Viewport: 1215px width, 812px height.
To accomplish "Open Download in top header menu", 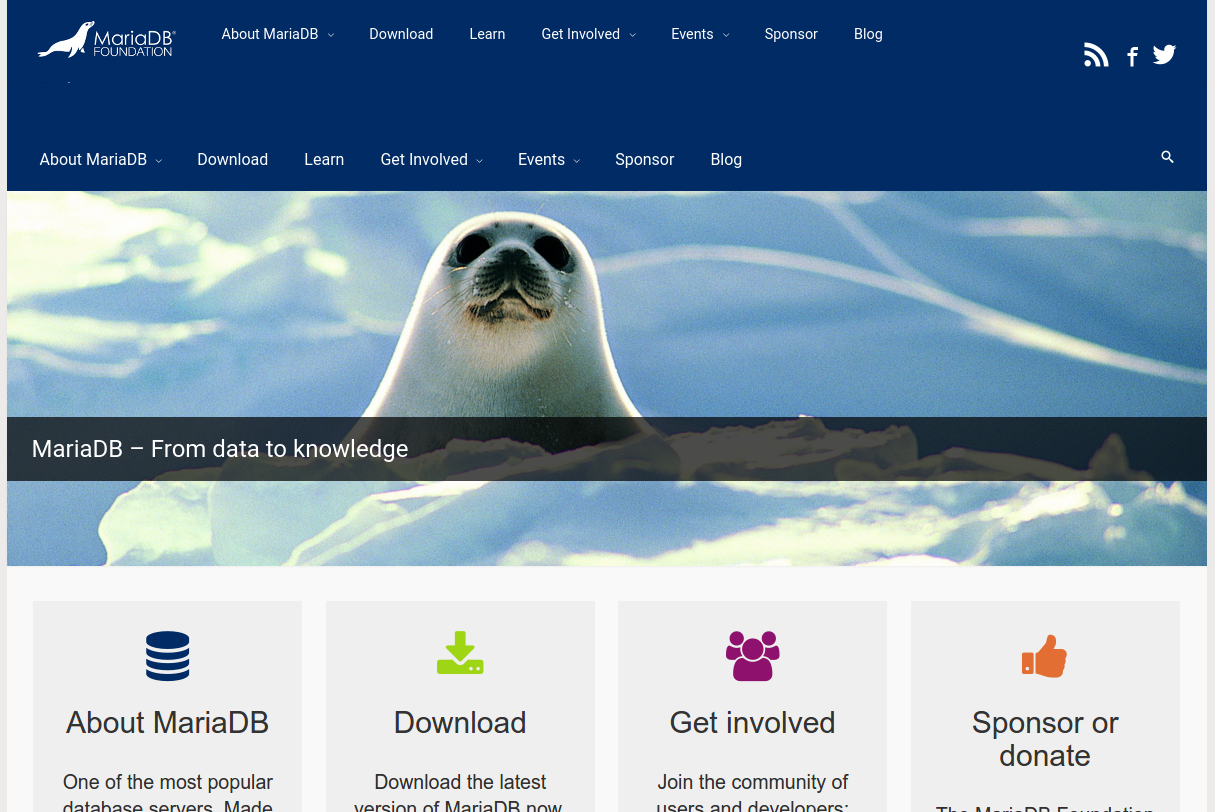I will click(x=401, y=34).
